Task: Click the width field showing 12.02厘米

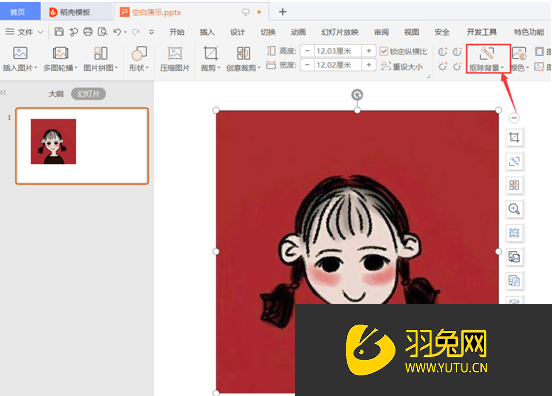Action: pos(337,65)
